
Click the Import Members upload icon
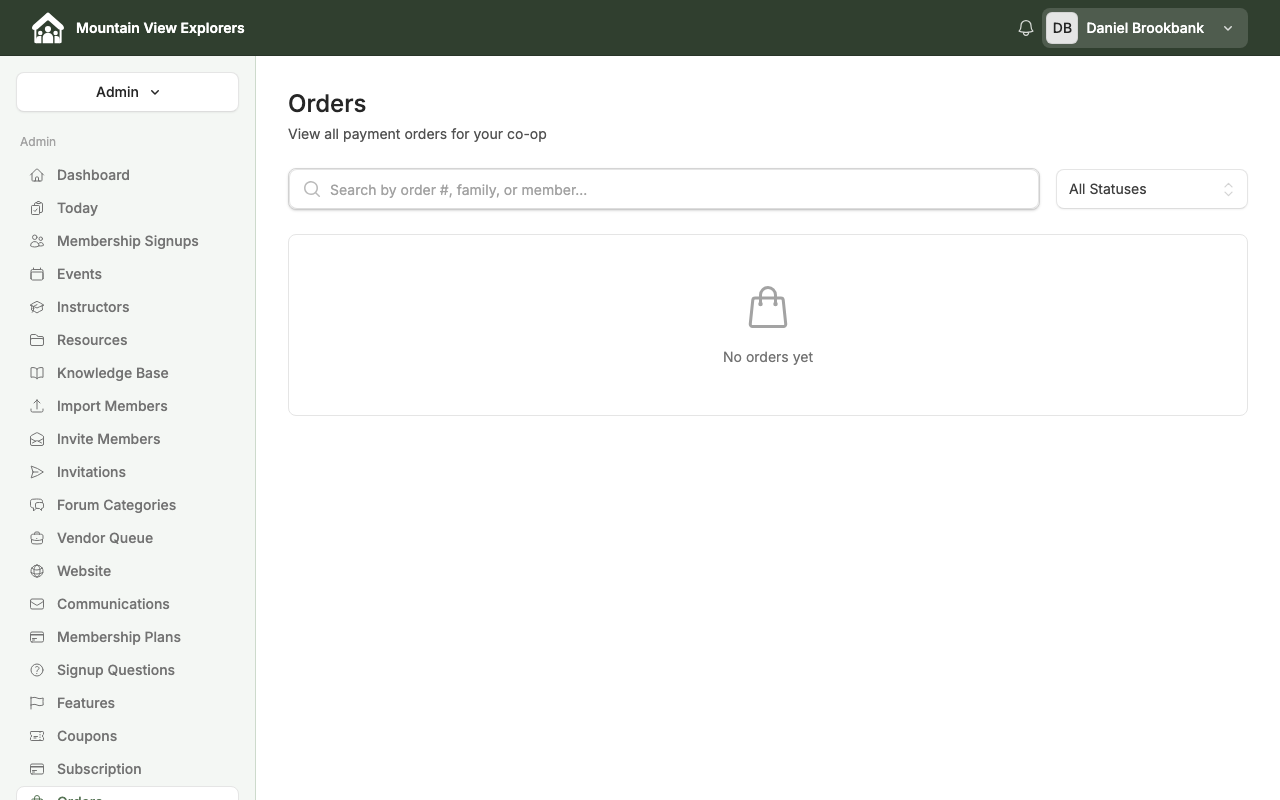pyautogui.click(x=37, y=406)
